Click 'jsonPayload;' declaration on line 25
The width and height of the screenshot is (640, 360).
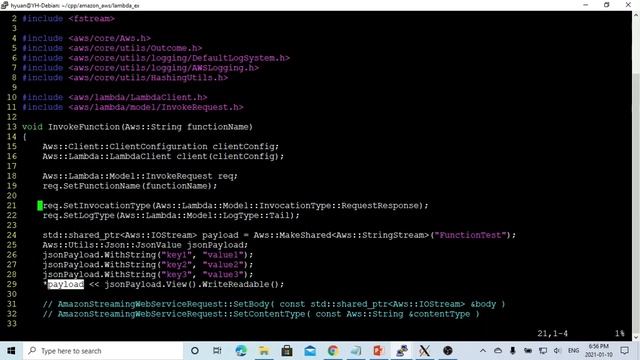[x=218, y=245]
